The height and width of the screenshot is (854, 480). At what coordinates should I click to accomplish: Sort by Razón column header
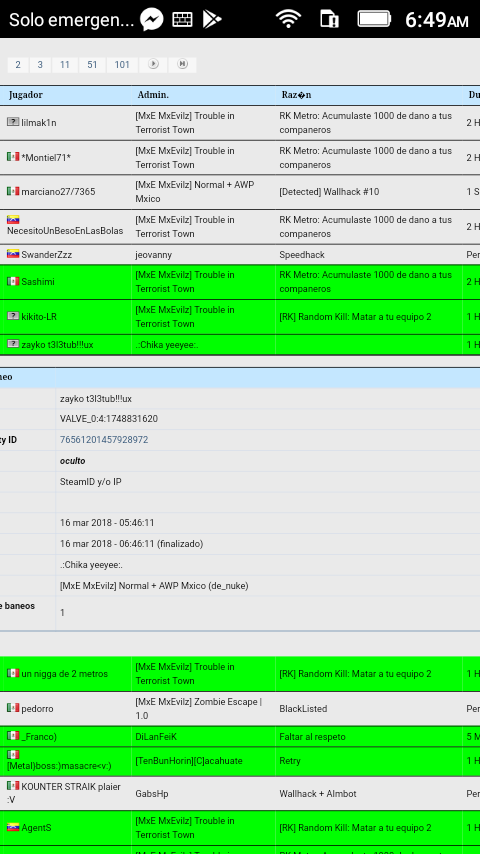(x=296, y=95)
